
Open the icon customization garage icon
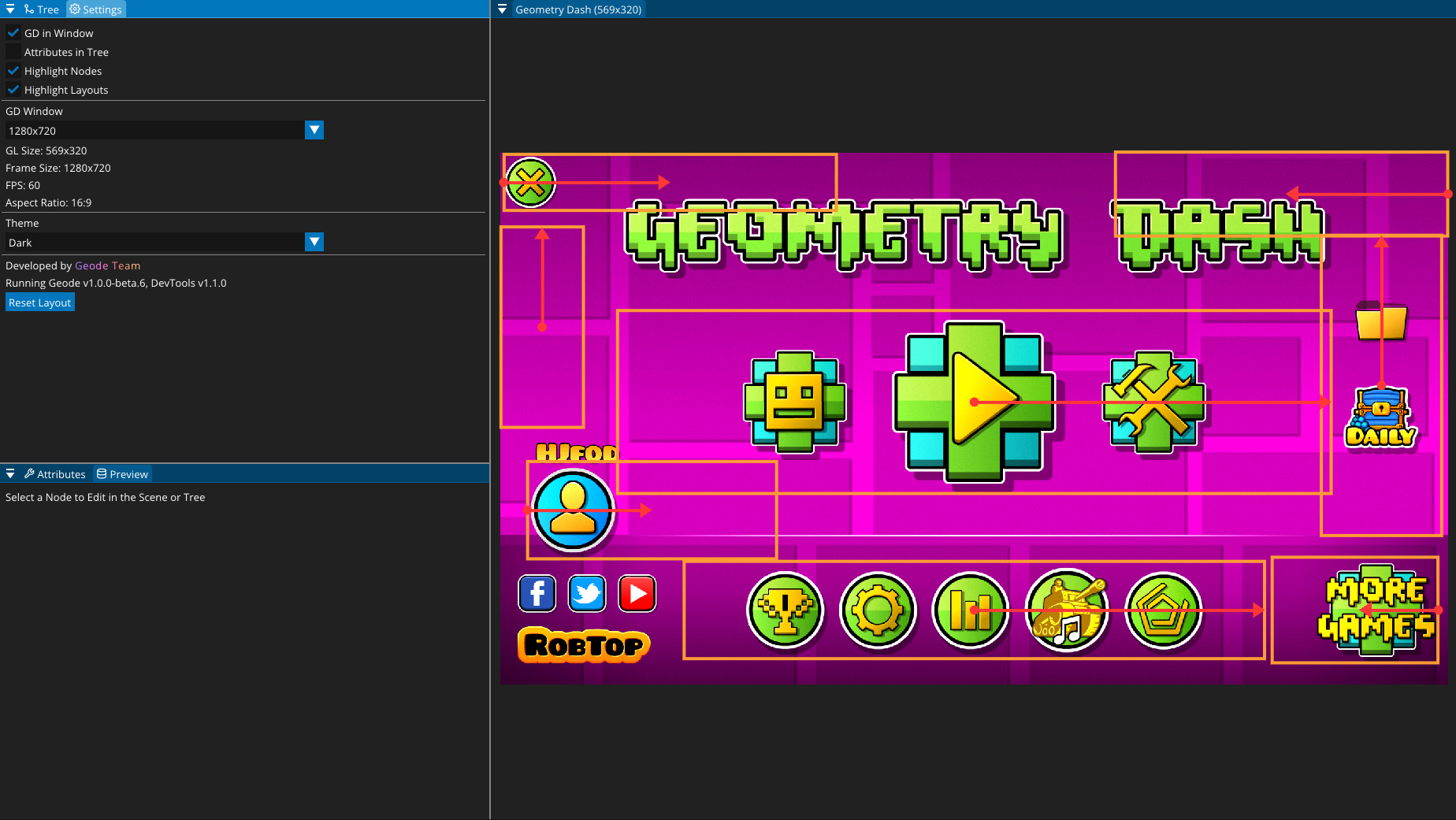click(x=796, y=402)
